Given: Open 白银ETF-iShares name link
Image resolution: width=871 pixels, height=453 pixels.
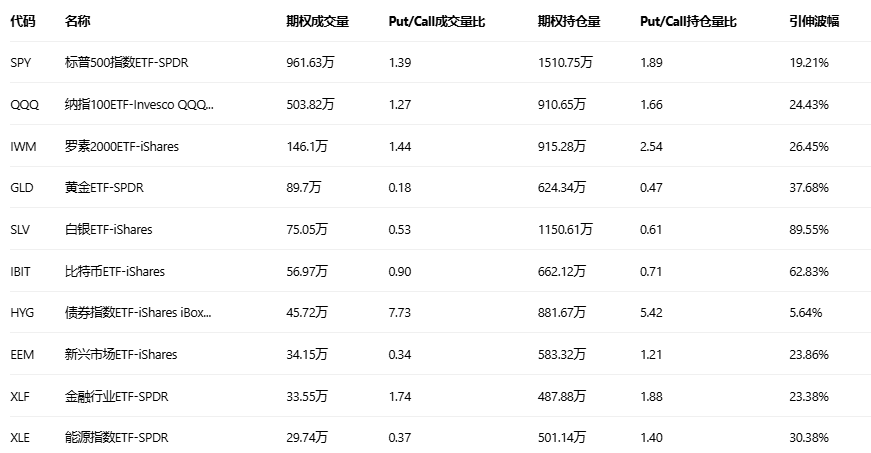Looking at the screenshot, I should coord(108,229).
